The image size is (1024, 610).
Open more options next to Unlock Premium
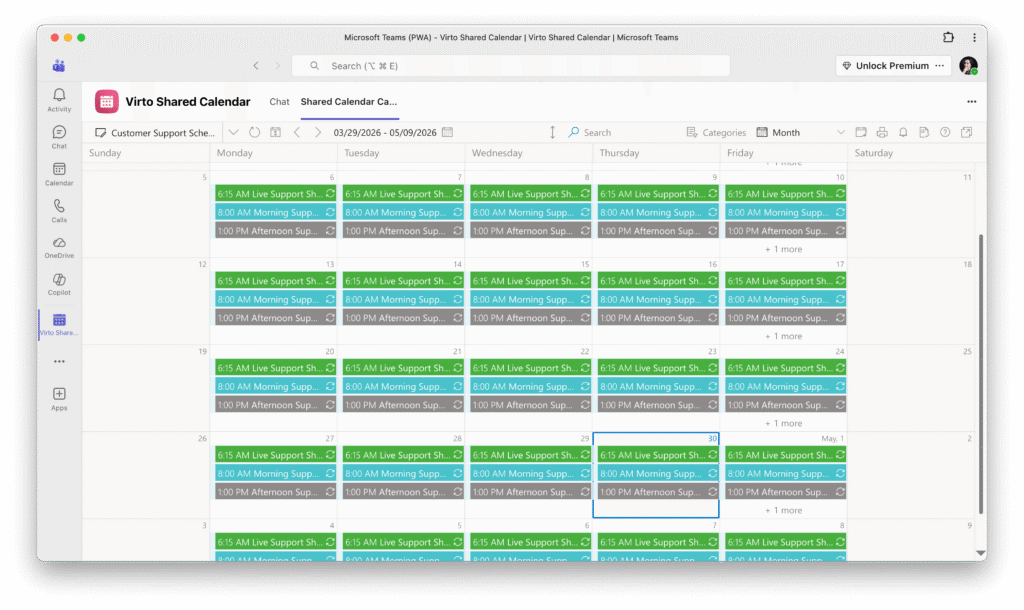(940, 65)
